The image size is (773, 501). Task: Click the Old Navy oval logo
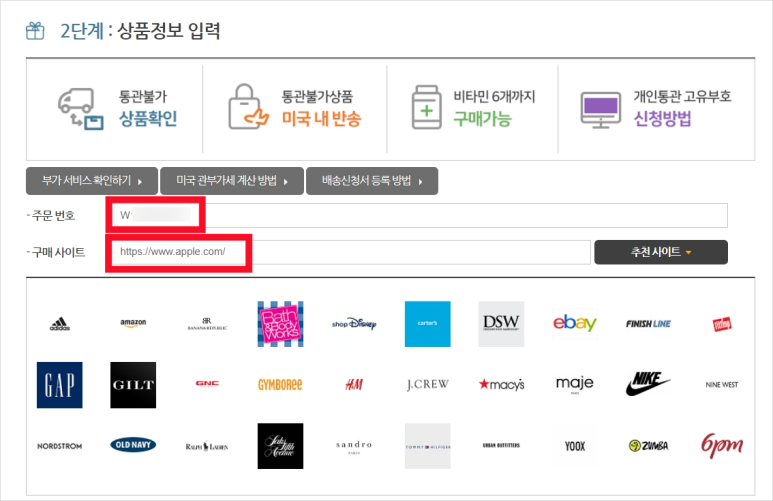[x=133, y=445]
